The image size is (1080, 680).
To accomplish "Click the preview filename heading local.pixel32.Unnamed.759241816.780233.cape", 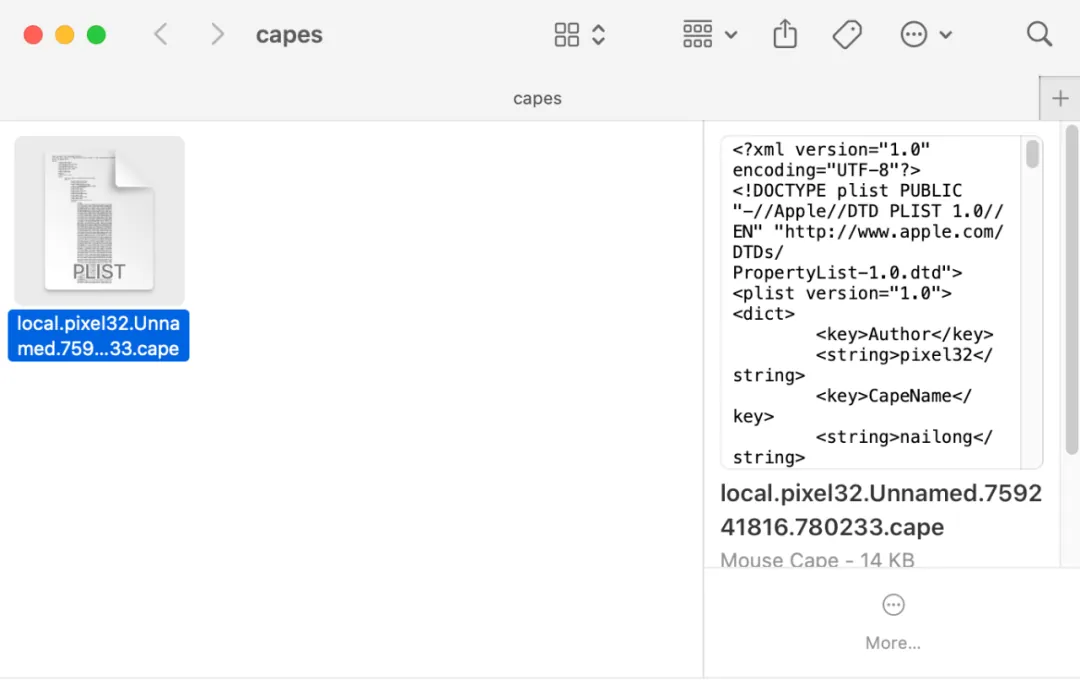I will [881, 510].
